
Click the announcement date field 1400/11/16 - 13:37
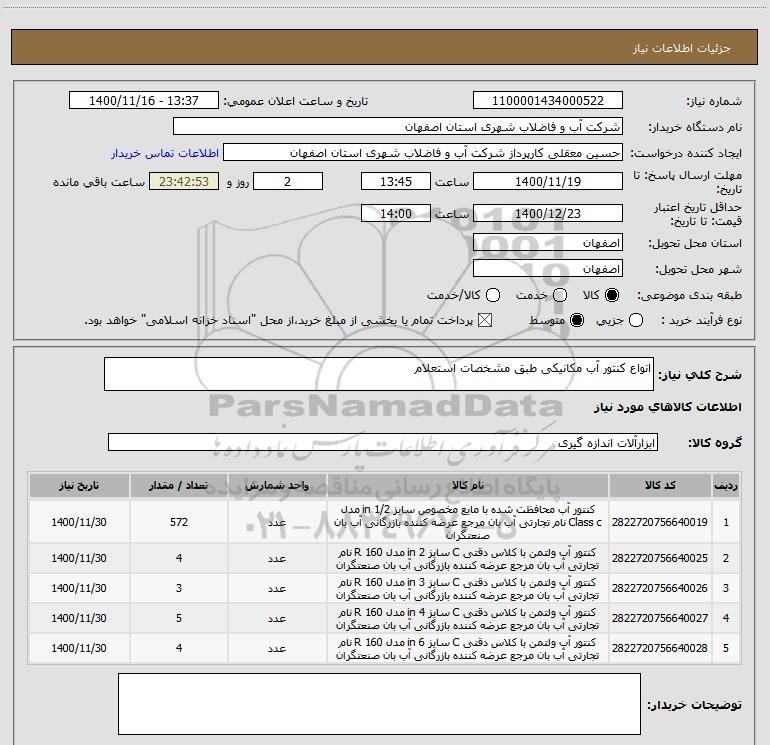click(144, 101)
